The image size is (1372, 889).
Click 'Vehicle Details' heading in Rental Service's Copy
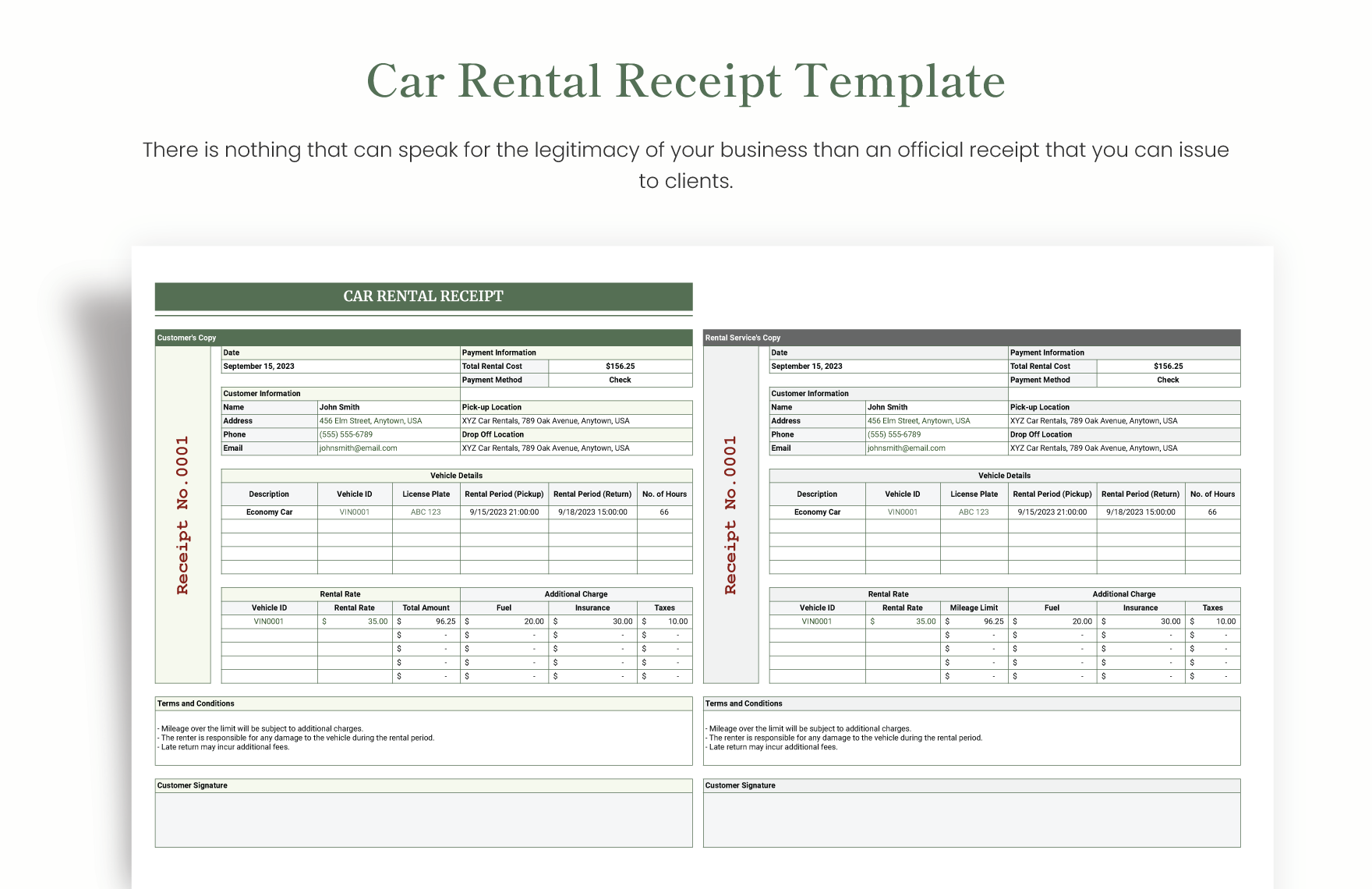(1004, 476)
